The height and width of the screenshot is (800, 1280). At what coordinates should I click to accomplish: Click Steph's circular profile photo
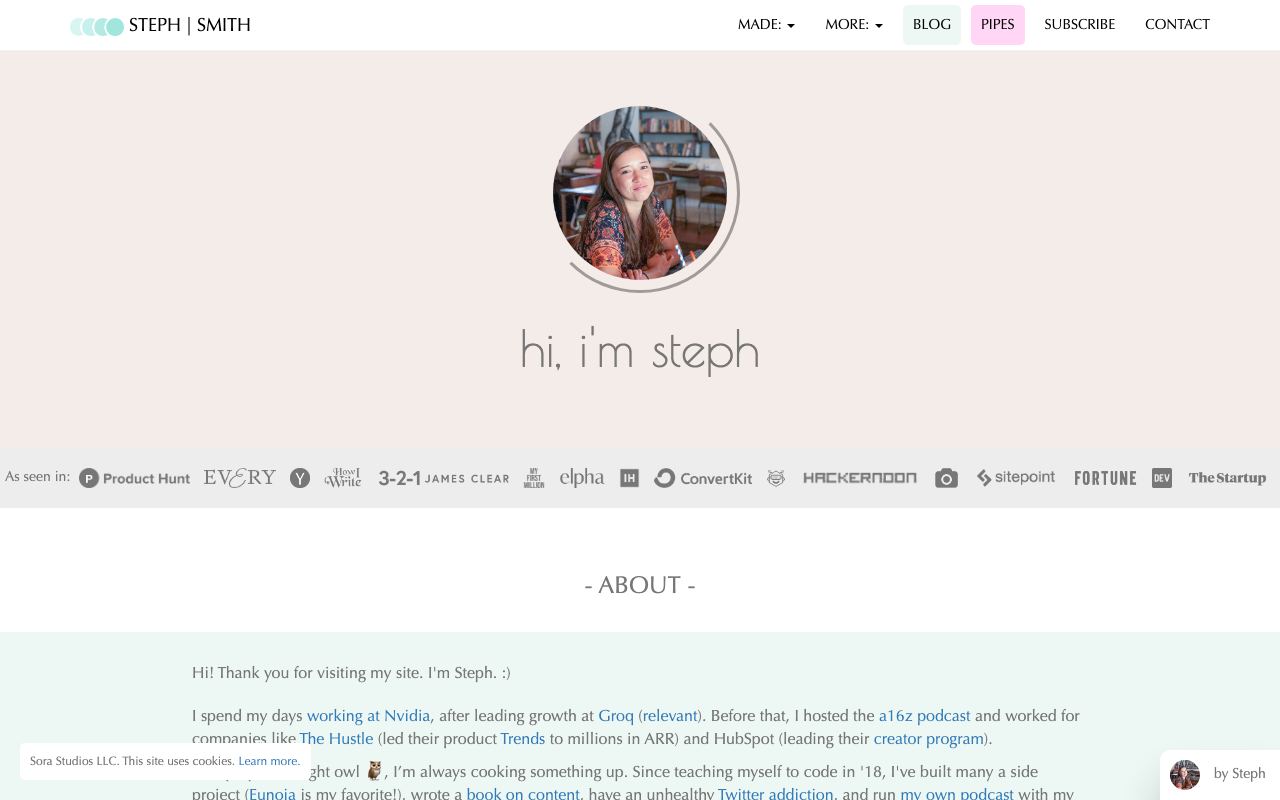(x=640, y=194)
